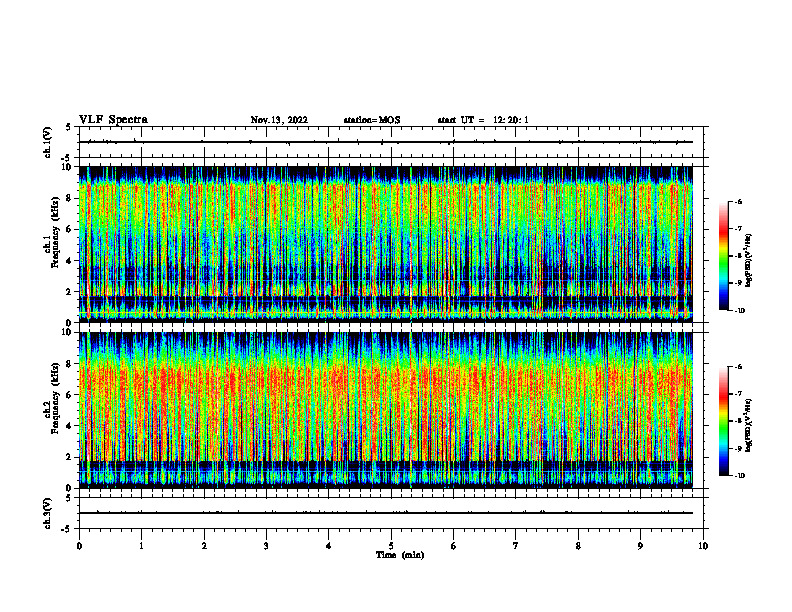Click ch.2 frequency axis tick "6"

70,395
